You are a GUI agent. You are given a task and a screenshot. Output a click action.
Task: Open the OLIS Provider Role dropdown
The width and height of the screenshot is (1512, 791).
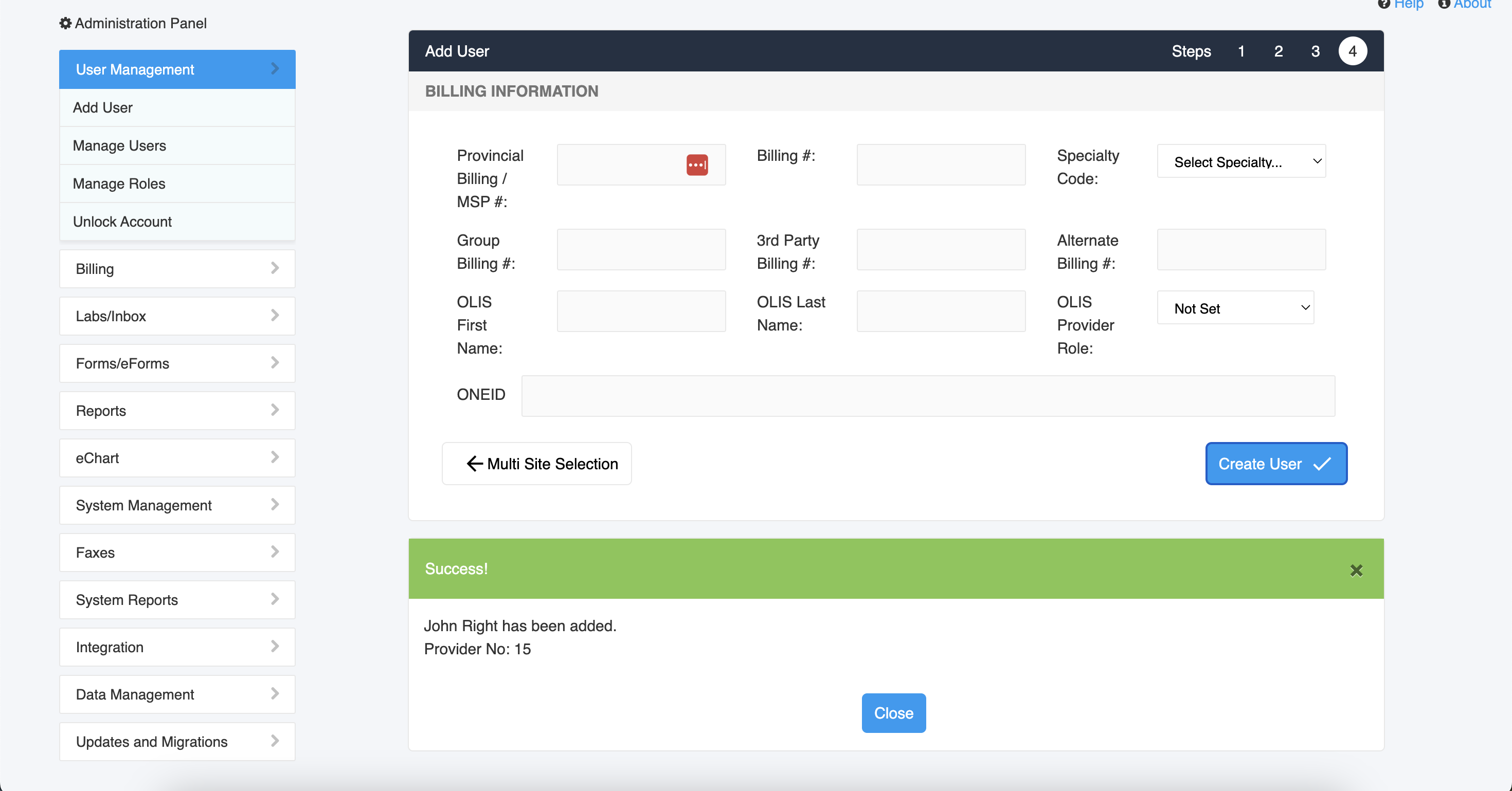click(x=1235, y=308)
